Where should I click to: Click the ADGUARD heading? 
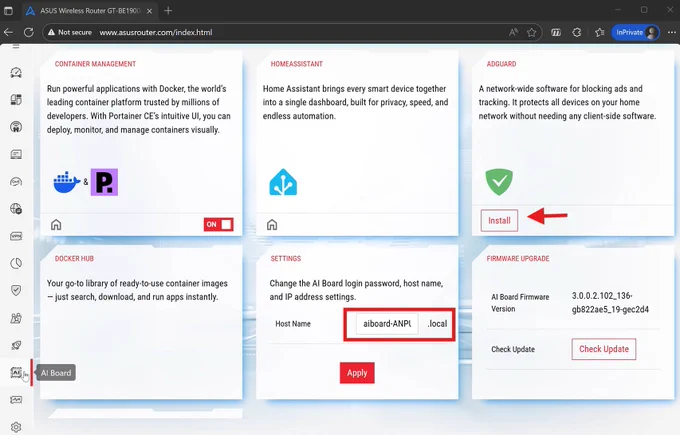pos(501,64)
